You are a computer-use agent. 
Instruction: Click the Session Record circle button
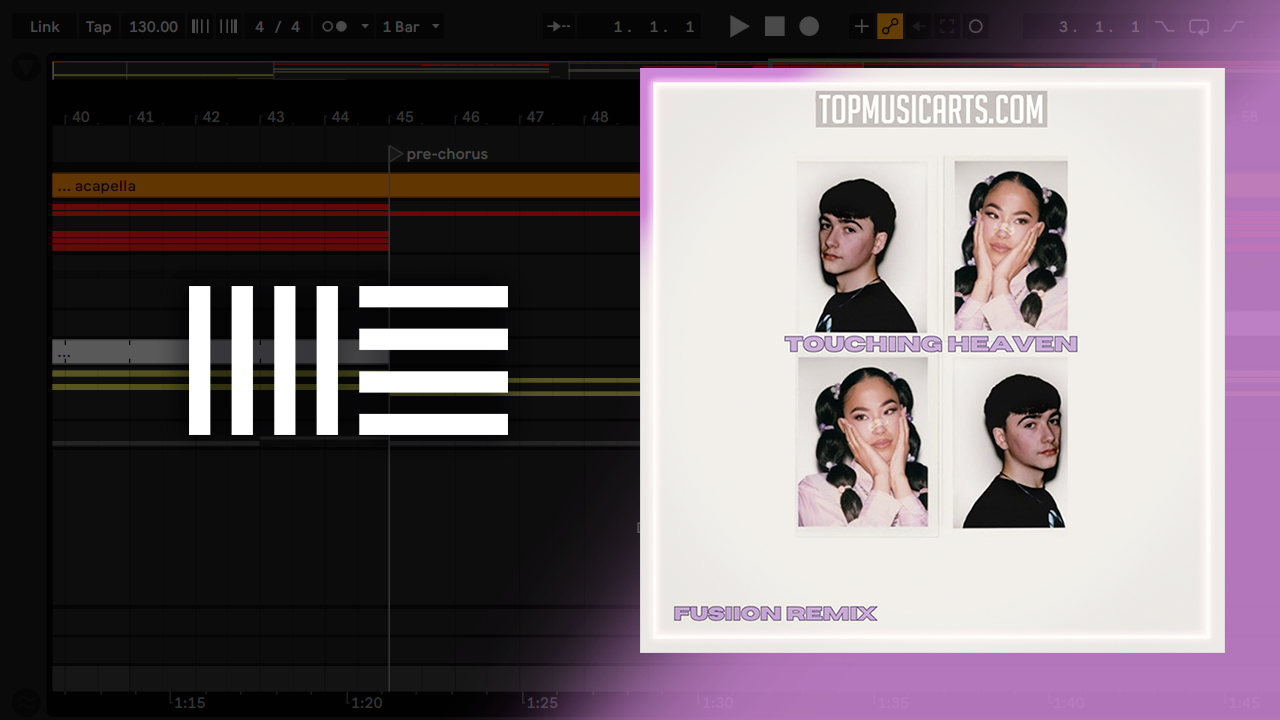[x=976, y=27]
